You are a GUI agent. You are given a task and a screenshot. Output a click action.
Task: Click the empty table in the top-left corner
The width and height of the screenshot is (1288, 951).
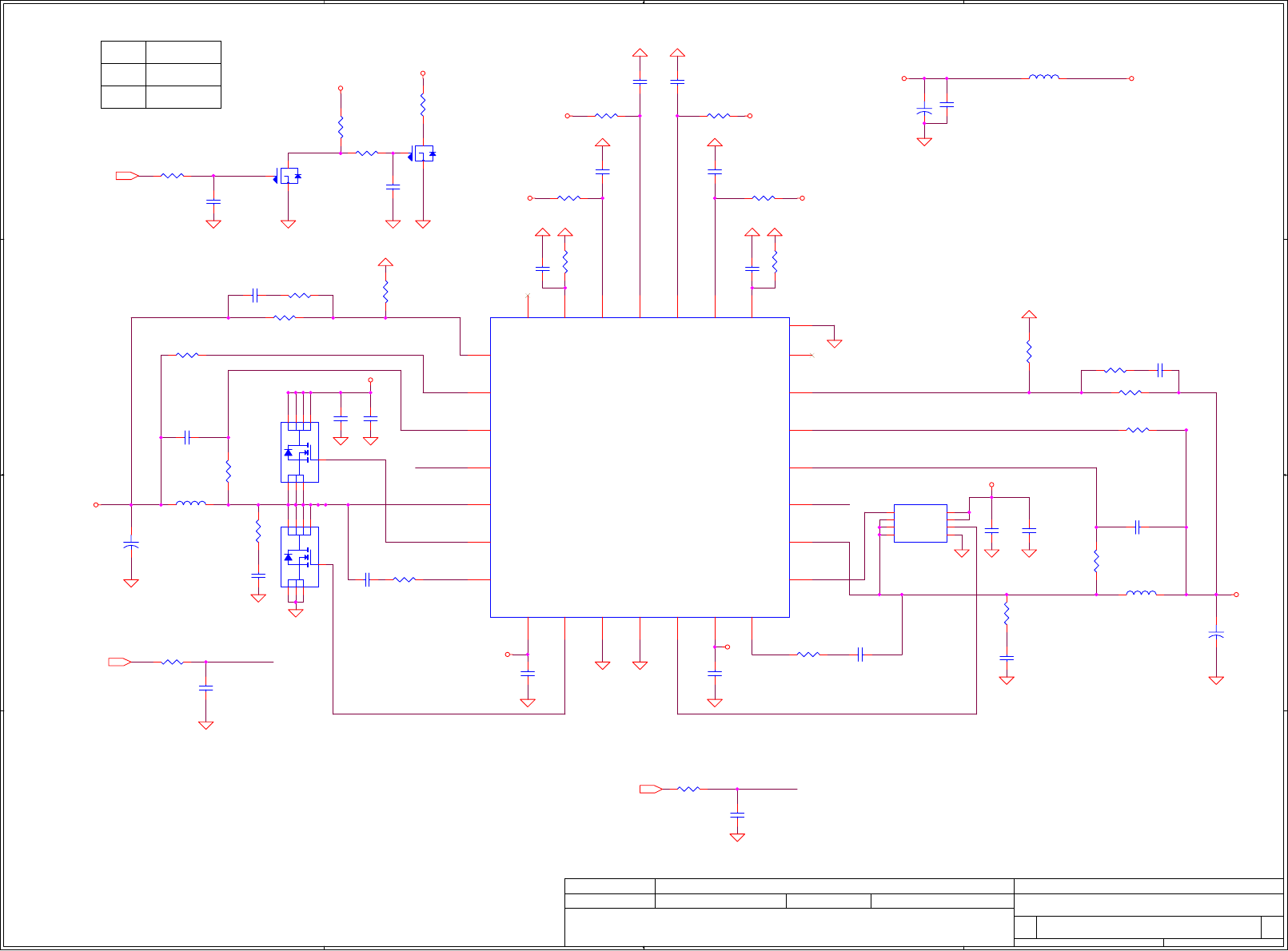pyautogui.click(x=161, y=75)
